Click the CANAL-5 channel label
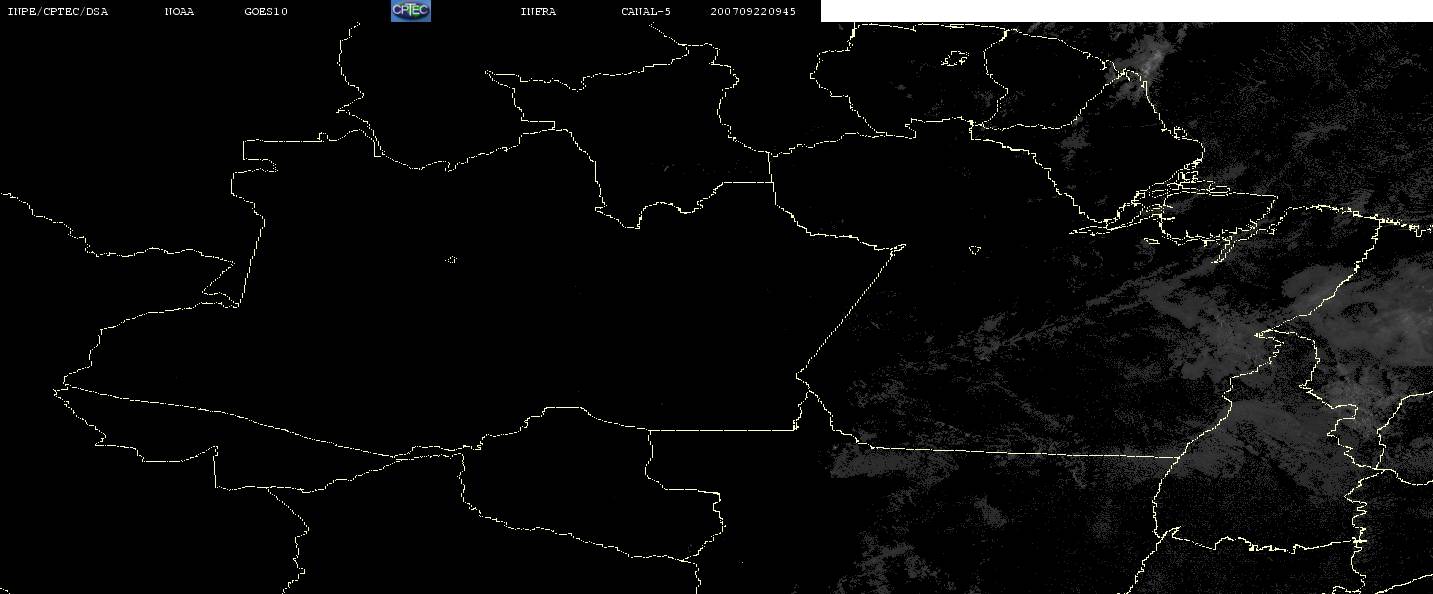Viewport: 1433px width, 594px height. (x=646, y=12)
